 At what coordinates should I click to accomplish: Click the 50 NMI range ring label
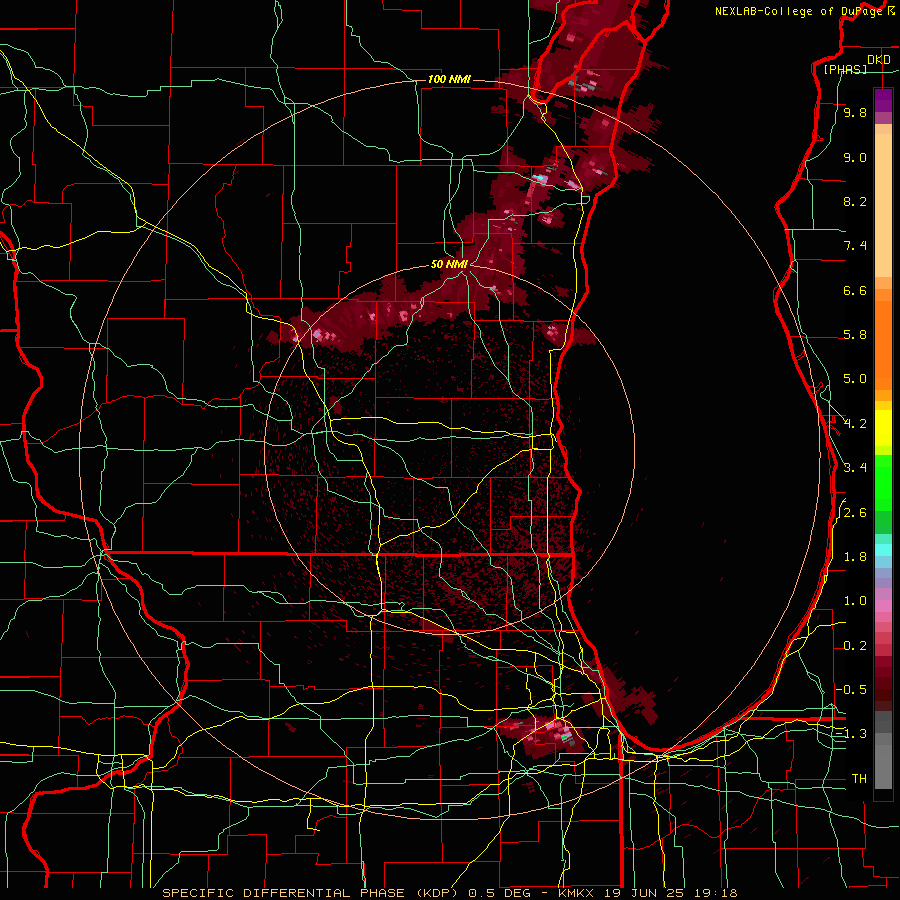[x=449, y=264]
